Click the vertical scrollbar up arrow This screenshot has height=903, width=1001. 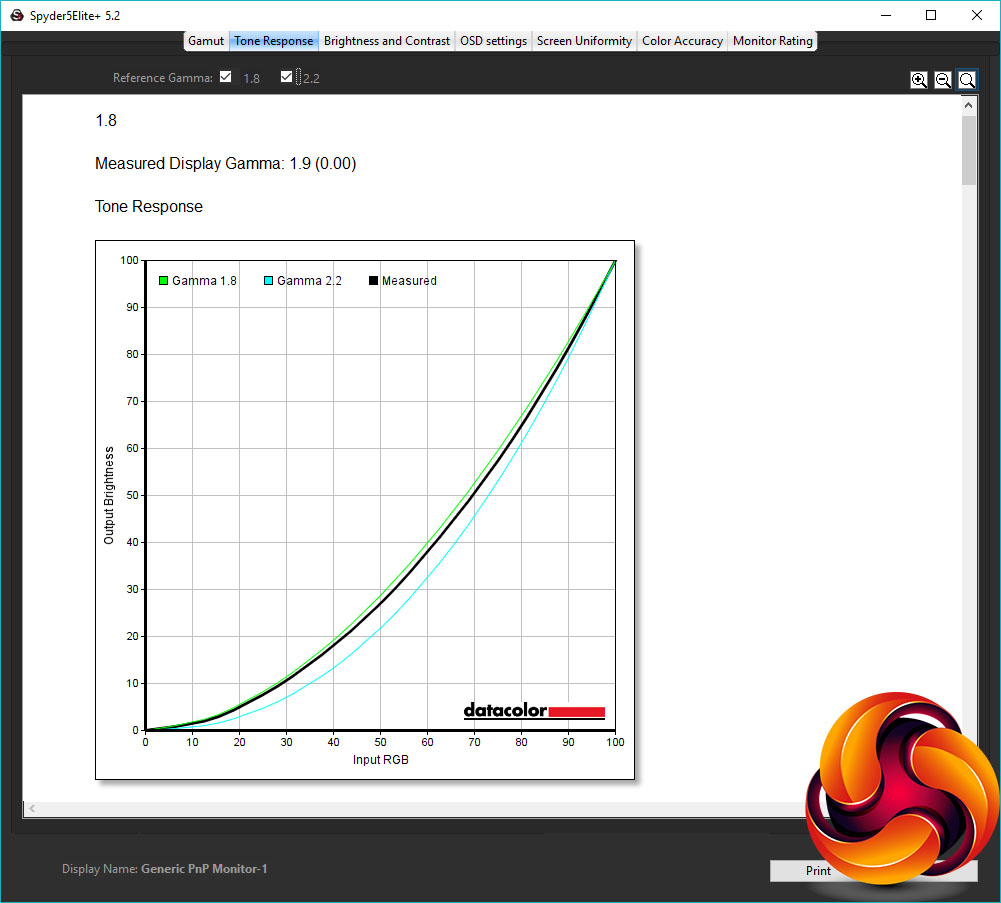point(968,105)
